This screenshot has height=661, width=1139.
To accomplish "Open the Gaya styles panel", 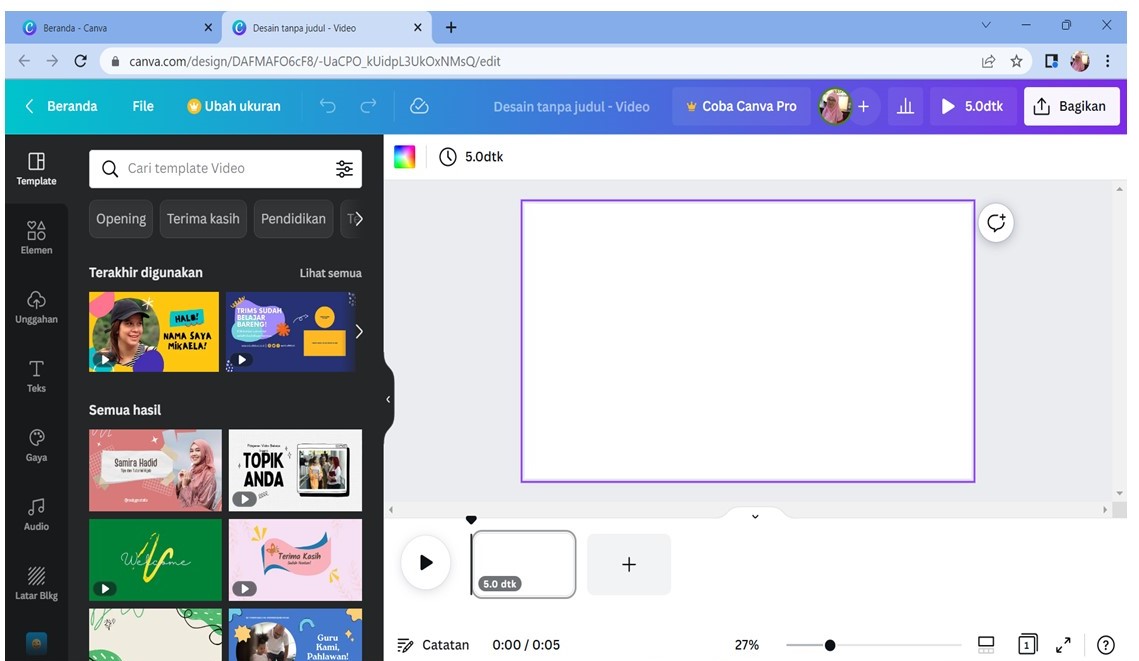I will click(x=36, y=444).
